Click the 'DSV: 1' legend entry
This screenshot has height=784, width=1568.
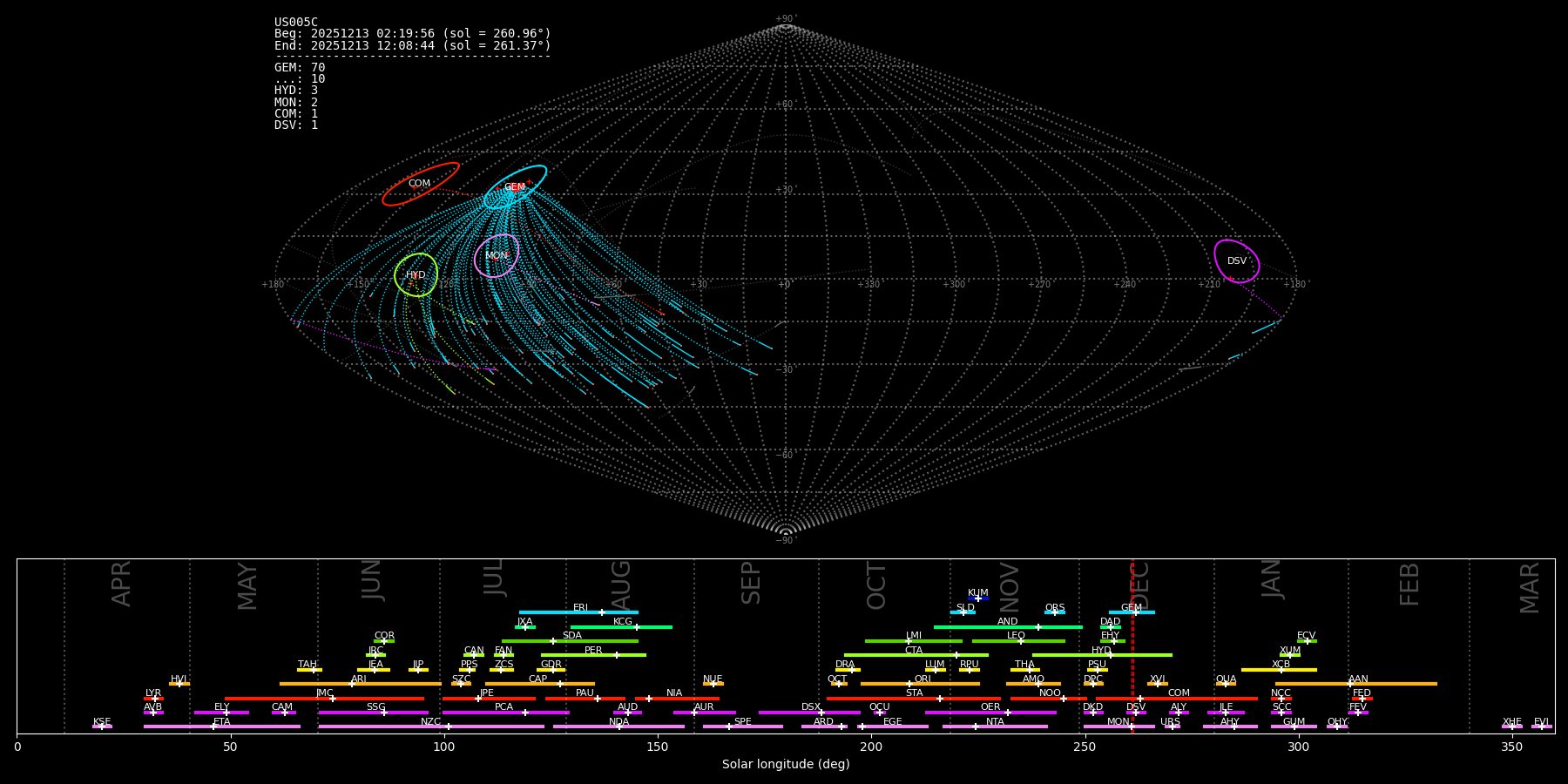(x=296, y=125)
